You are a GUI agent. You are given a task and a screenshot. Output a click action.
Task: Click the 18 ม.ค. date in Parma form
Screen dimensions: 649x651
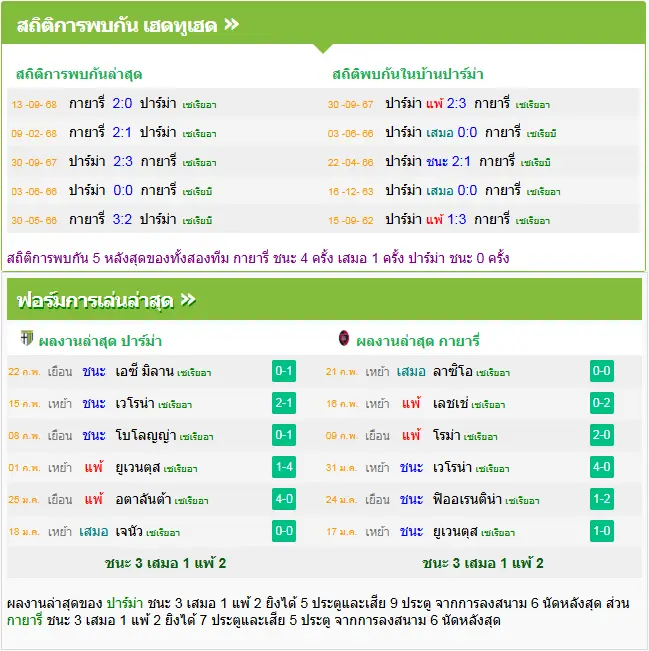click(24, 531)
